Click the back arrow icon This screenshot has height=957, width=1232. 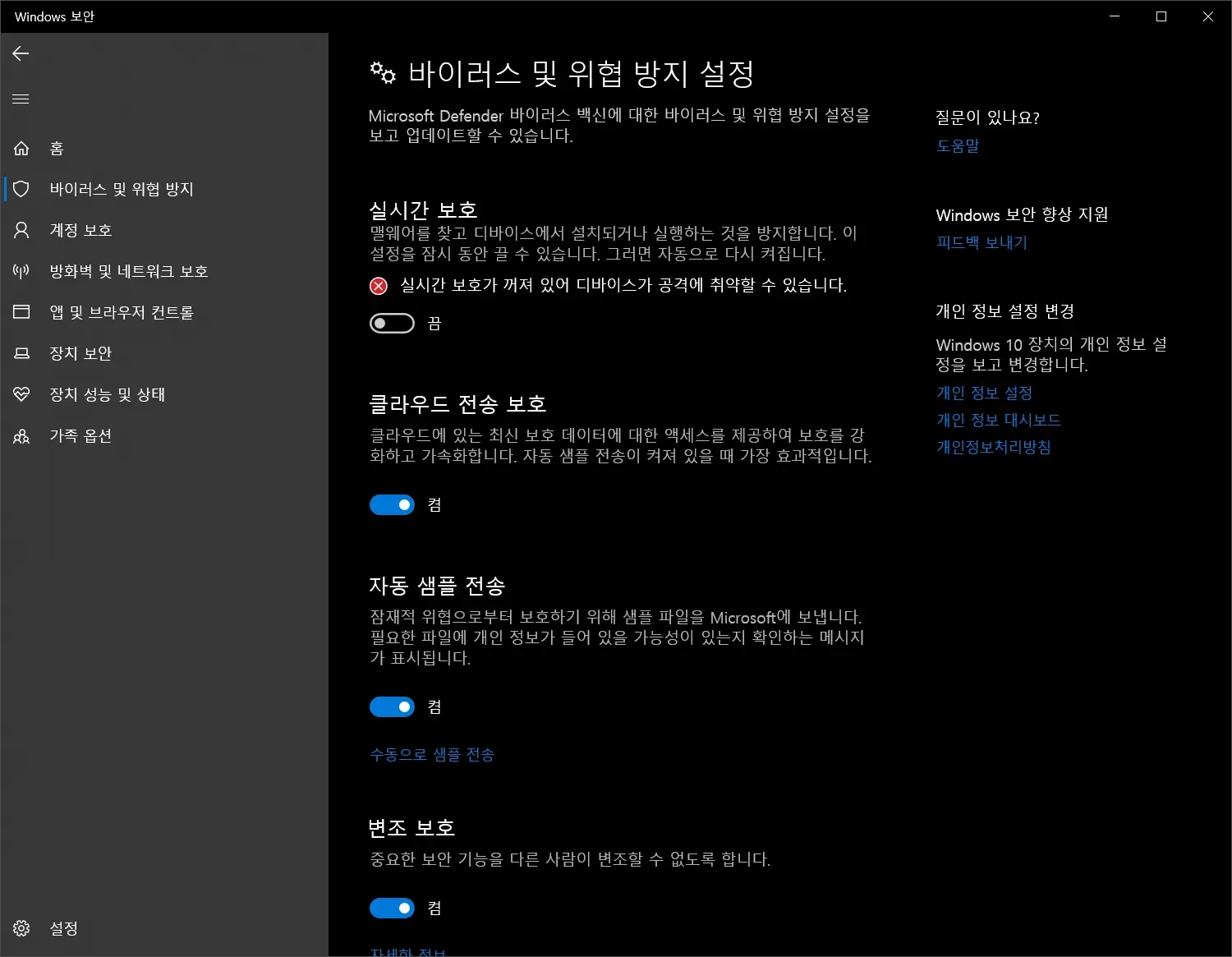point(21,53)
